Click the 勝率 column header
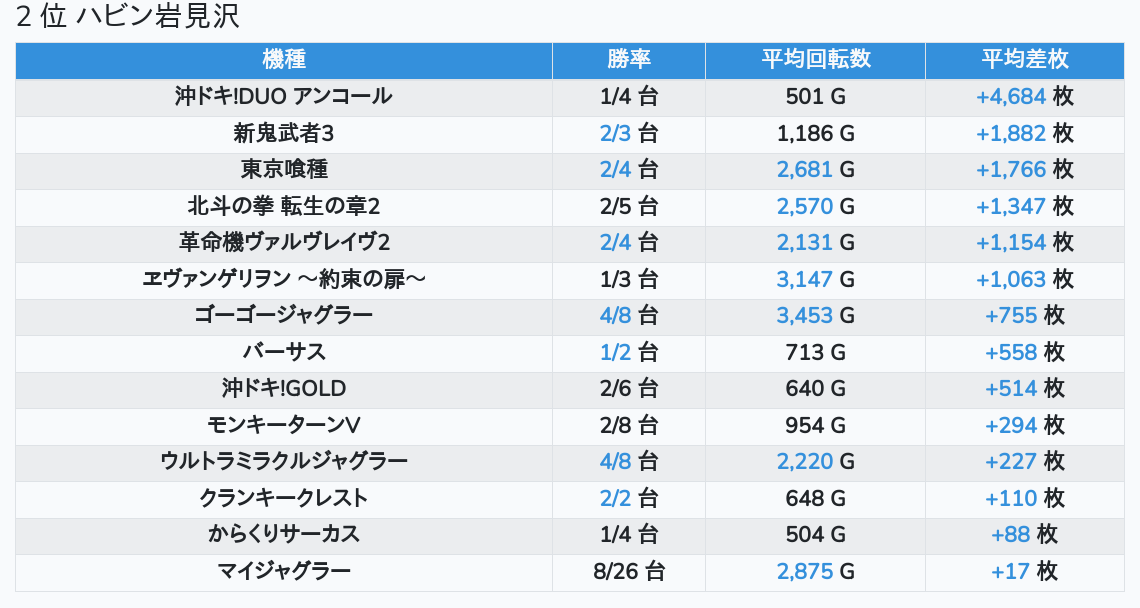Screen dimensions: 1140x608 pos(629,60)
